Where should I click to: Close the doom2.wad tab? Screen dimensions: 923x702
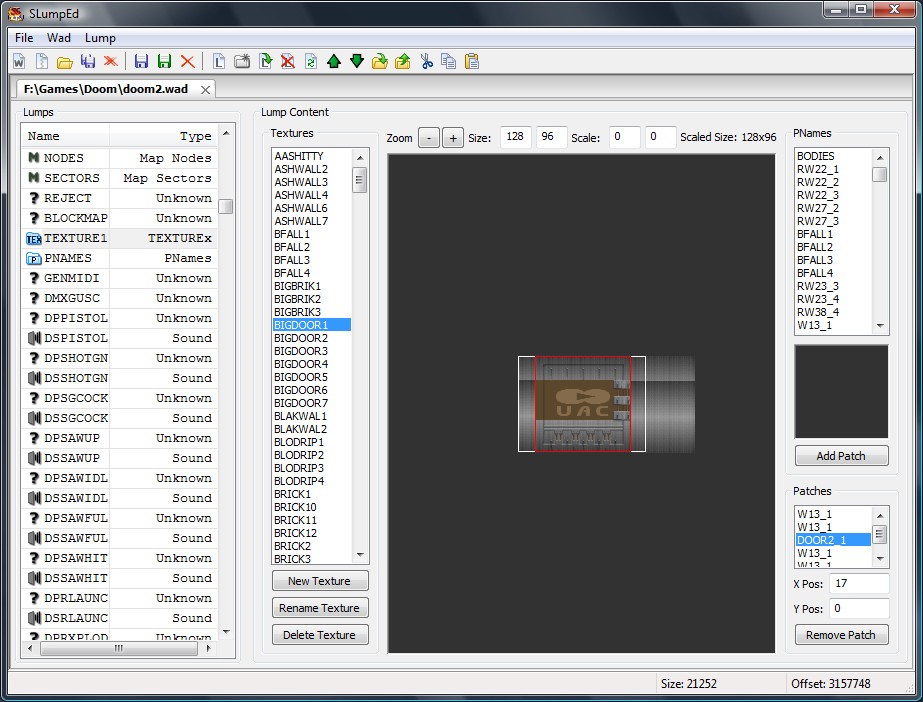point(205,90)
